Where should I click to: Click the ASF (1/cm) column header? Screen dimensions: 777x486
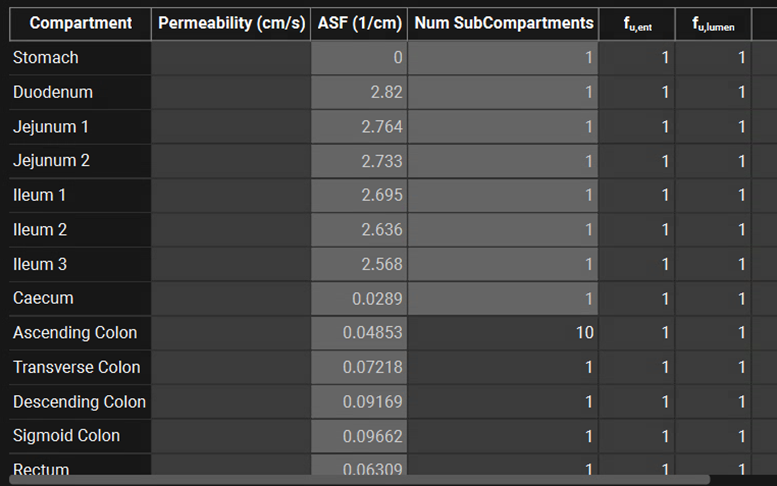[359, 23]
